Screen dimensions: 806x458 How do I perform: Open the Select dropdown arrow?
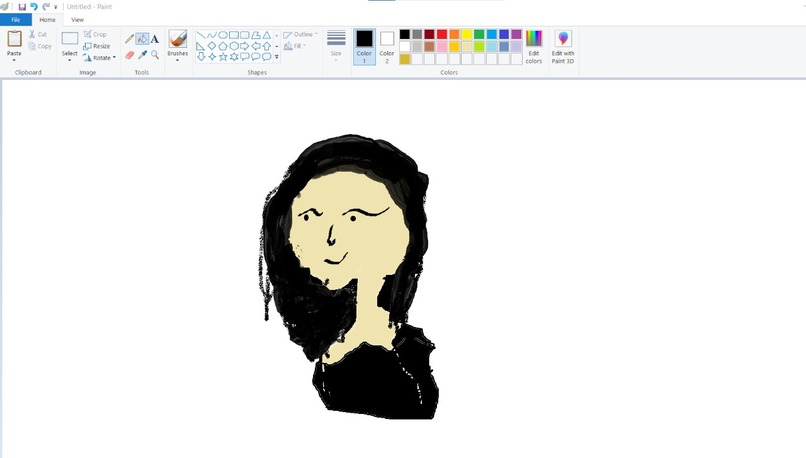[x=69, y=61]
